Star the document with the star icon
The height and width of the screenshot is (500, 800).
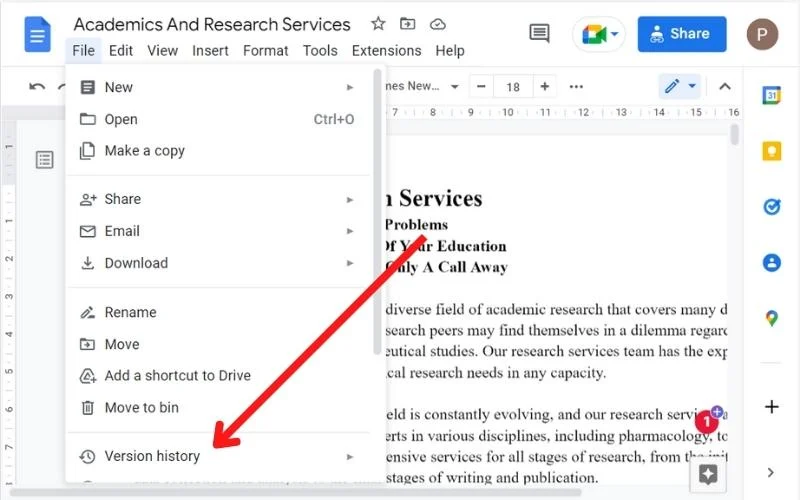point(378,24)
